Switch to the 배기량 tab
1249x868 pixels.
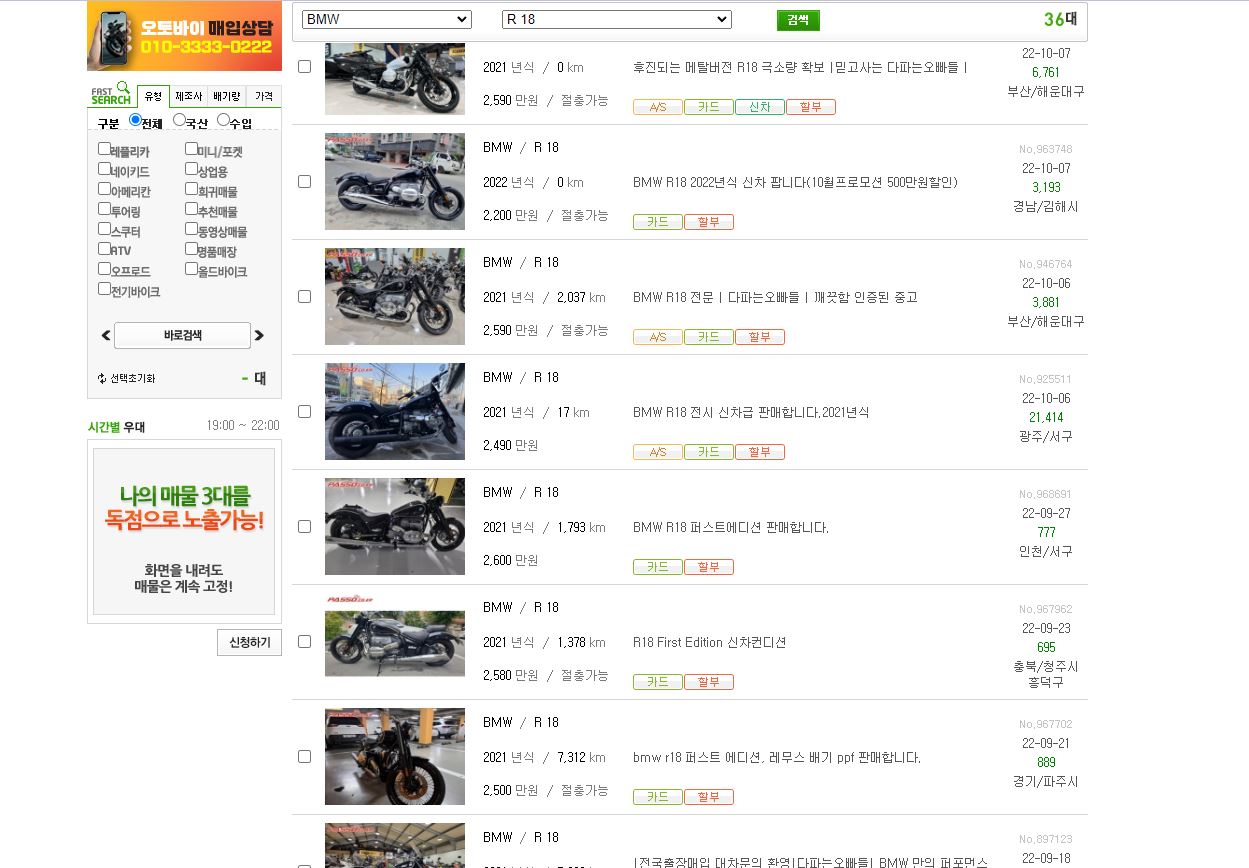coord(226,96)
